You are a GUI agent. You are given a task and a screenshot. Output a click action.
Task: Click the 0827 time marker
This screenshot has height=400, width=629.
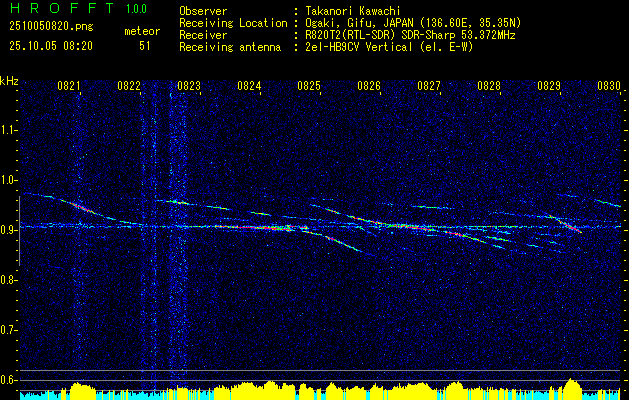click(x=429, y=85)
